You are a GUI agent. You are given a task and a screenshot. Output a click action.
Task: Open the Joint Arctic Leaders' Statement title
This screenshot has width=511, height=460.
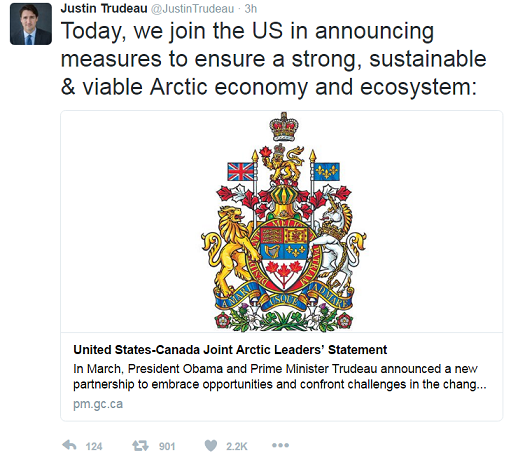(230, 350)
